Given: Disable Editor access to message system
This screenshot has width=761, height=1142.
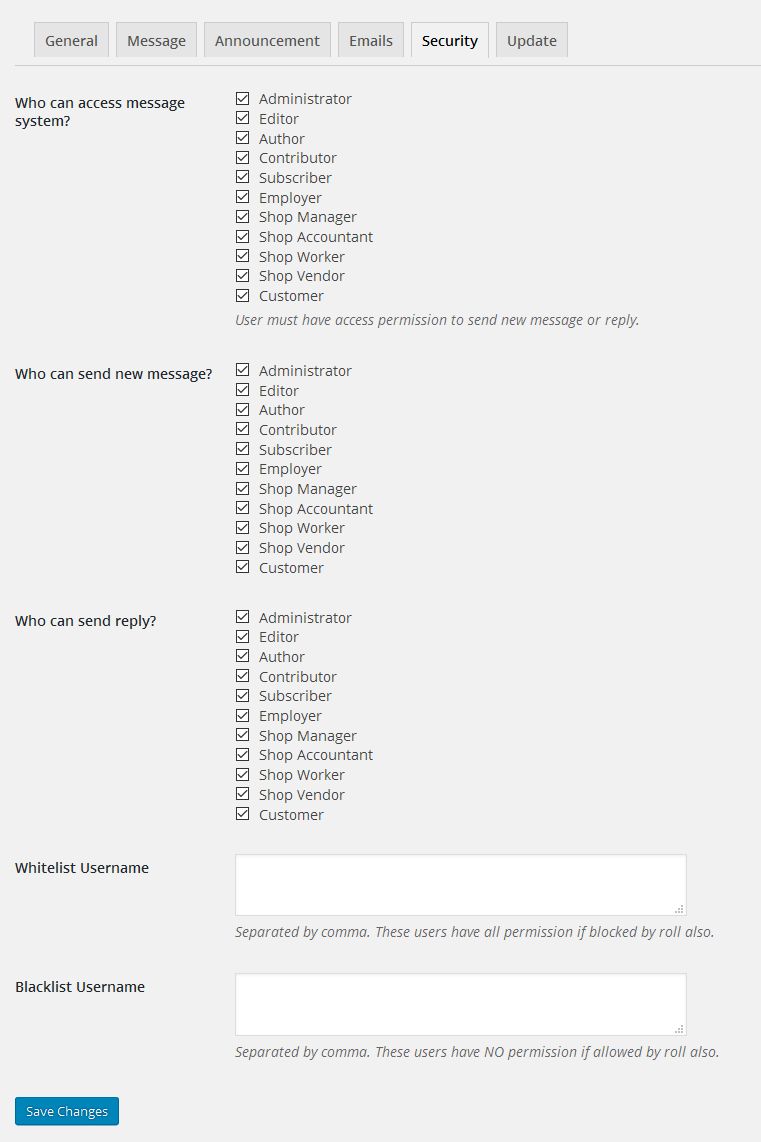Looking at the screenshot, I should pyautogui.click(x=242, y=118).
